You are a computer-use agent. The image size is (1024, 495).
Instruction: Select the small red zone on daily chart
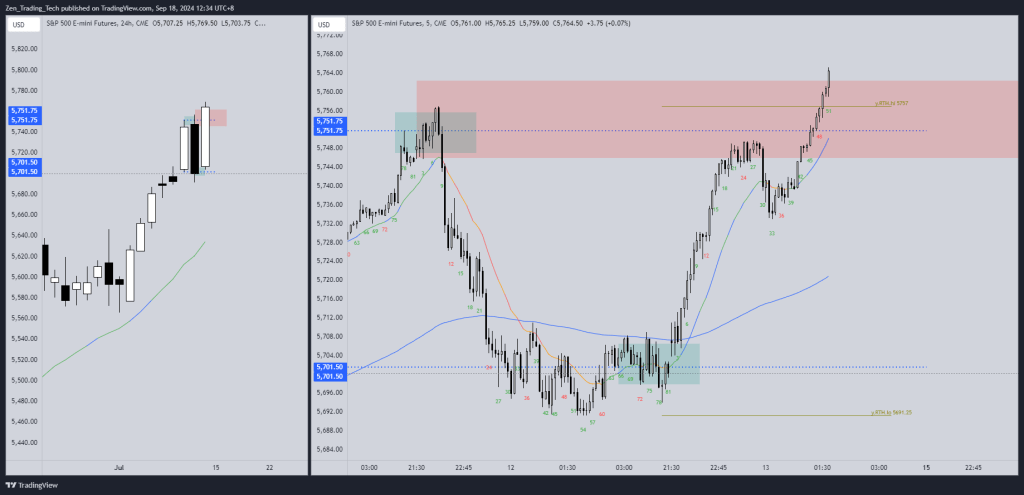coord(218,117)
